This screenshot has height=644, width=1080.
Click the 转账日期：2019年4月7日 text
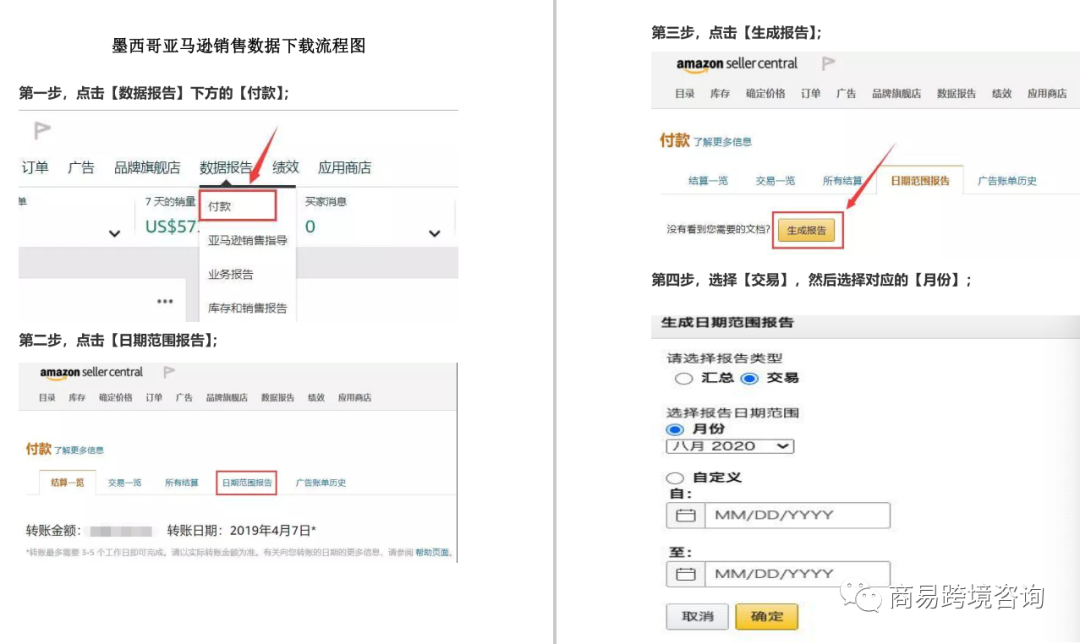[x=241, y=530]
